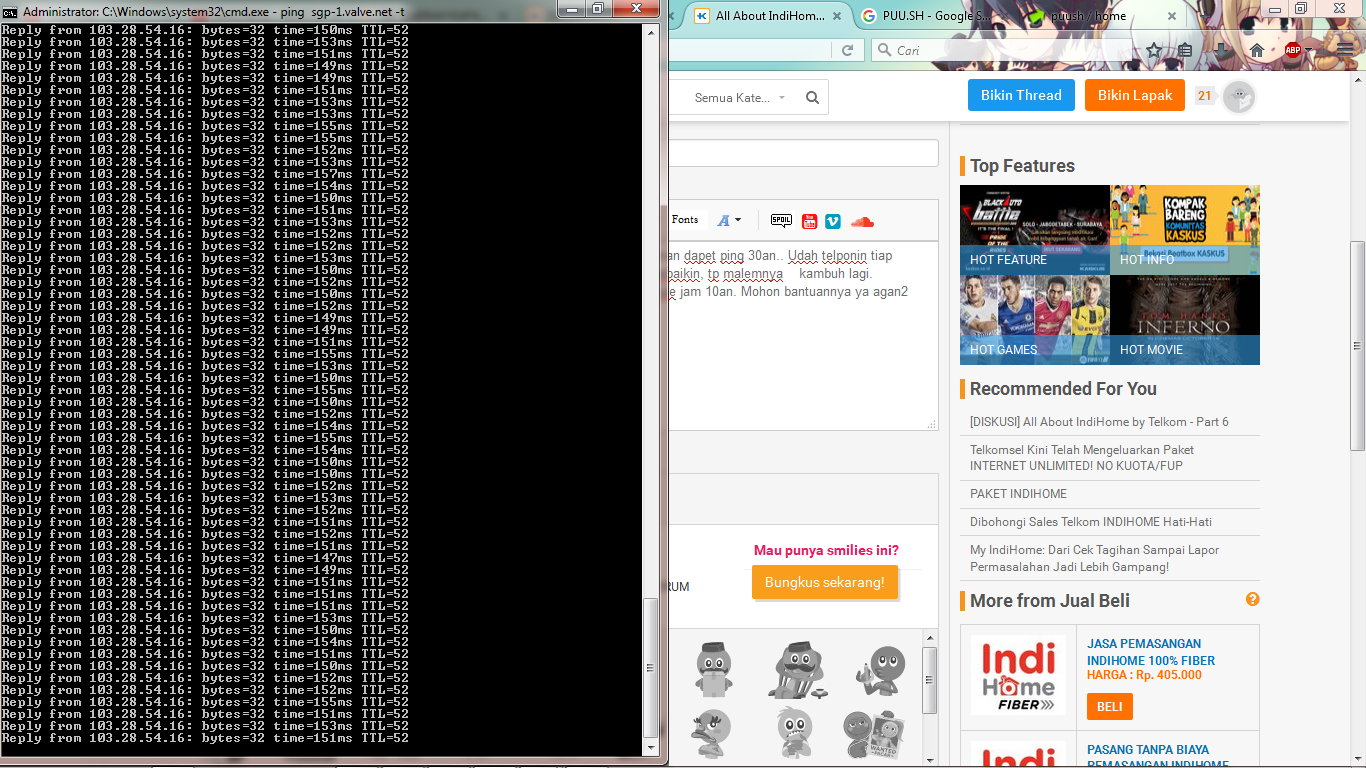The height and width of the screenshot is (768, 1366).
Task: Pick the mustached smiley sitting with coffee
Action: point(797,669)
